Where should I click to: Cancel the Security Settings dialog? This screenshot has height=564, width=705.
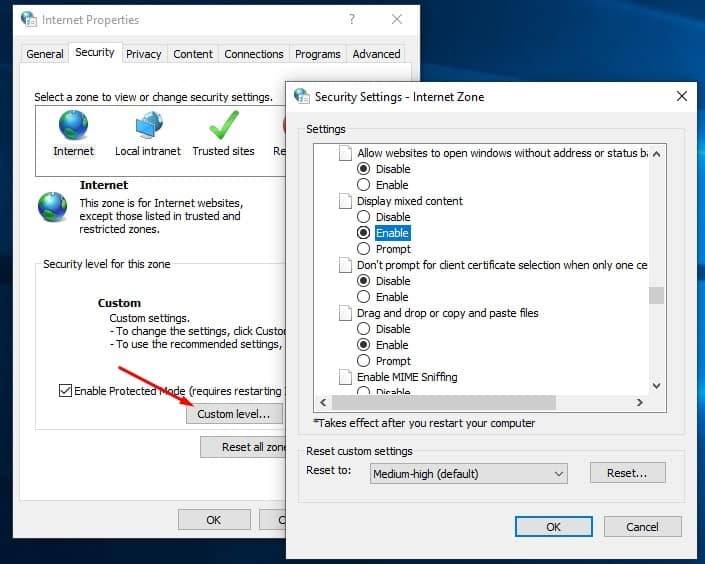pos(643,527)
